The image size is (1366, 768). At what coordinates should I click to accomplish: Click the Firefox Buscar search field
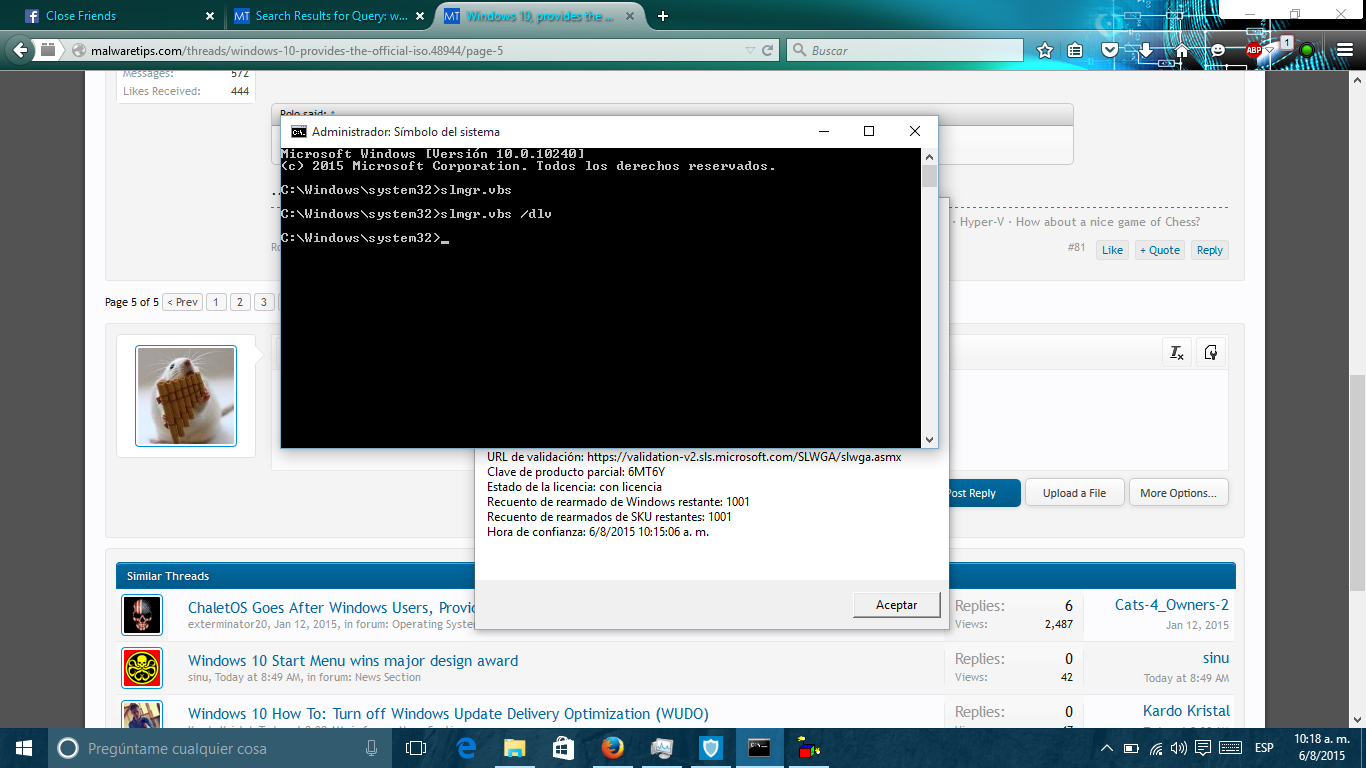point(905,50)
